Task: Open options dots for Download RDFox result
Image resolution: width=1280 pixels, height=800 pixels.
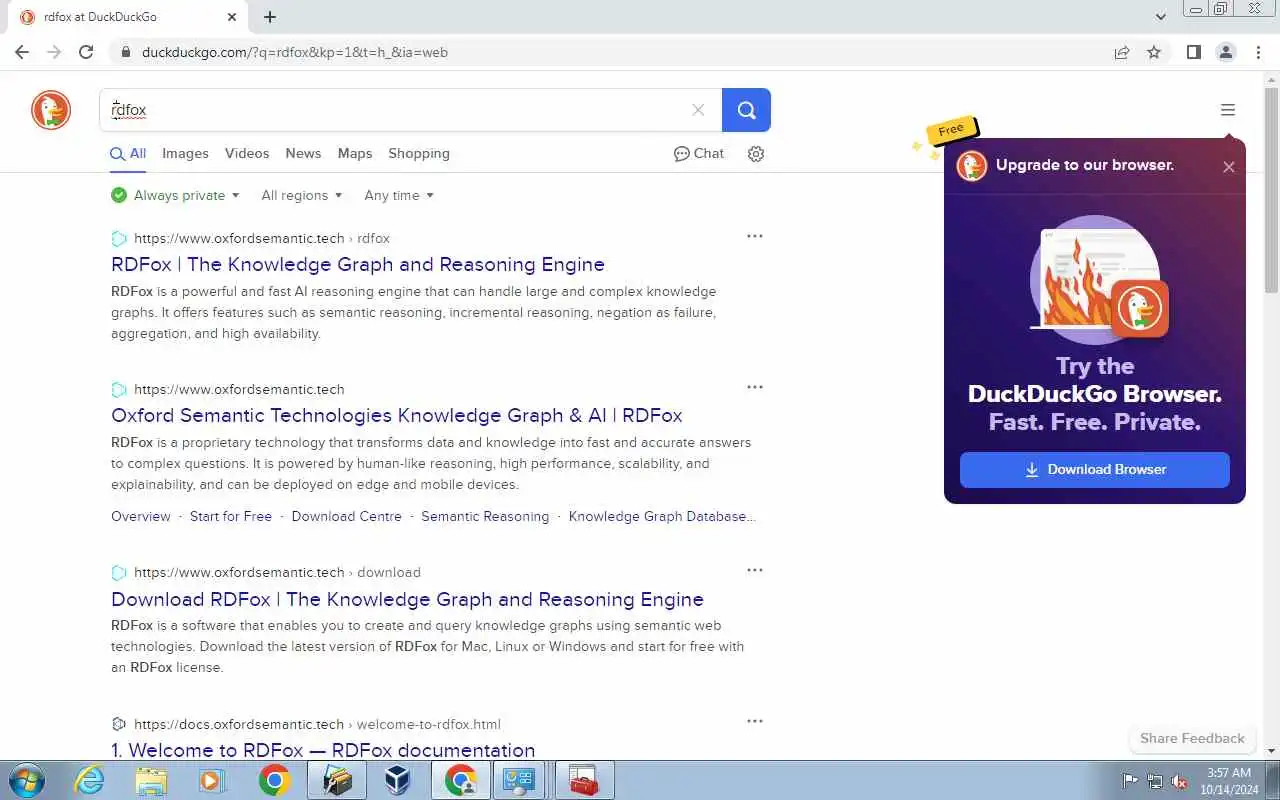Action: click(755, 570)
